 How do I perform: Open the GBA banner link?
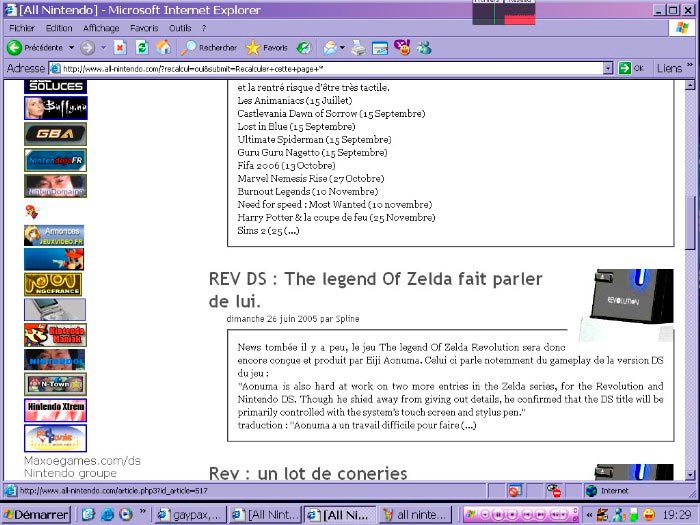(x=55, y=134)
